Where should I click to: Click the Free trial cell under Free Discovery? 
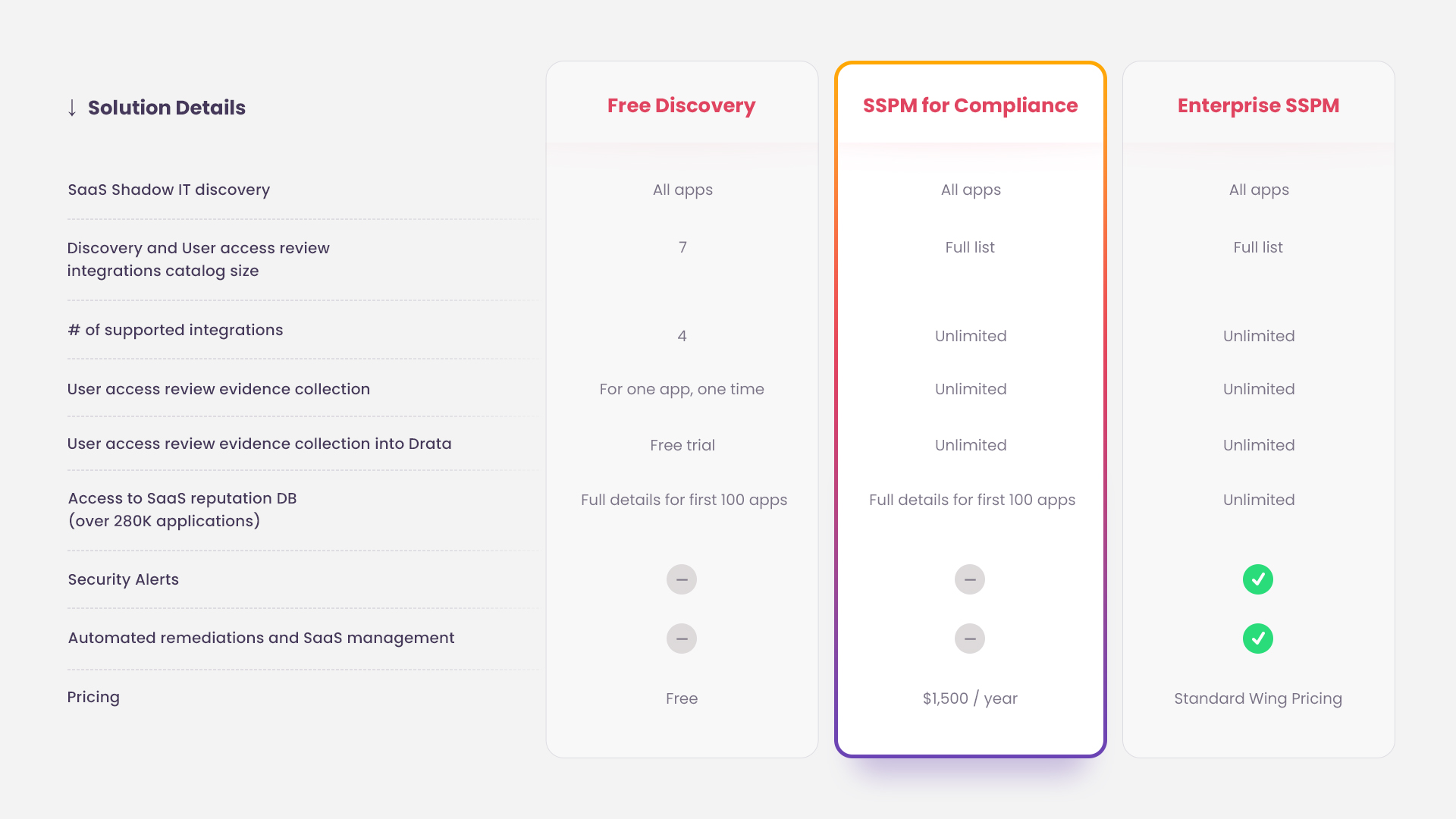(682, 445)
